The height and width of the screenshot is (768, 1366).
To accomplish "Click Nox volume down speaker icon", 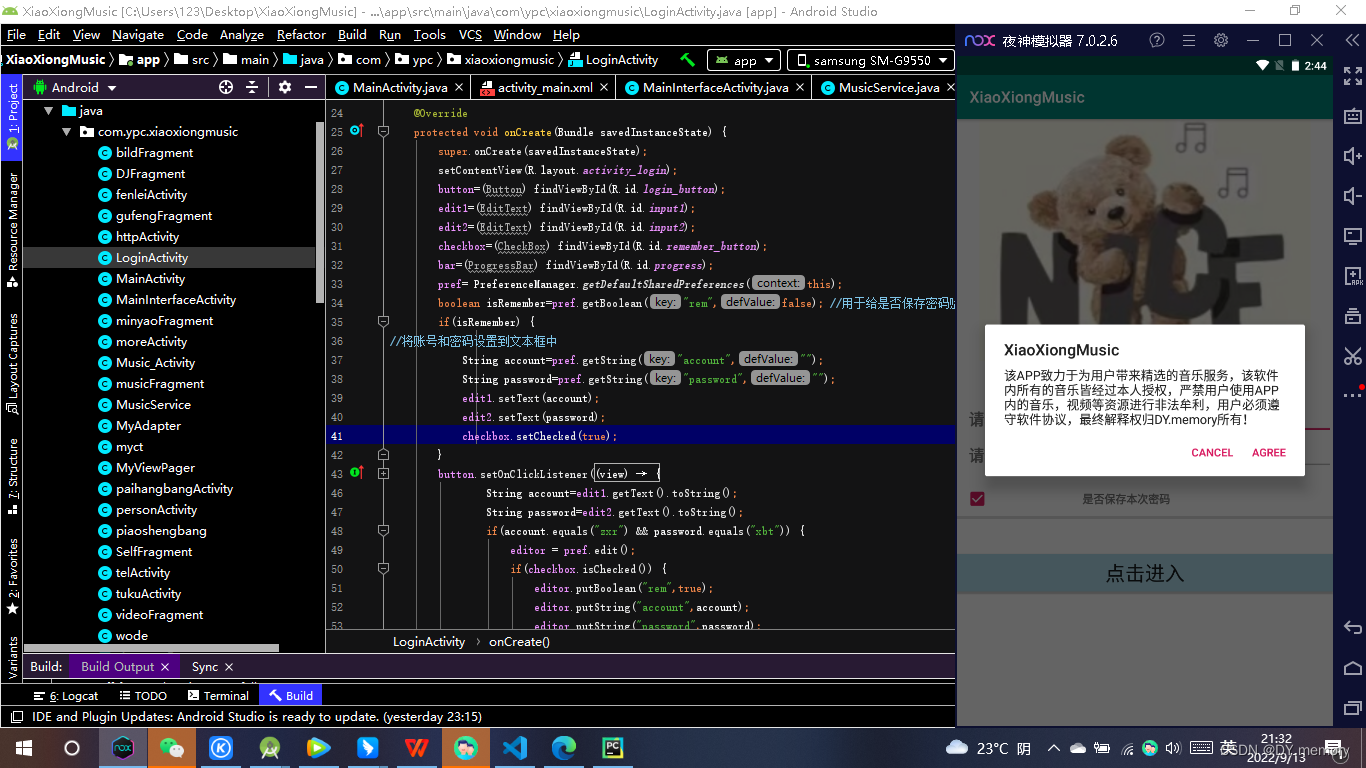I will 1352,196.
